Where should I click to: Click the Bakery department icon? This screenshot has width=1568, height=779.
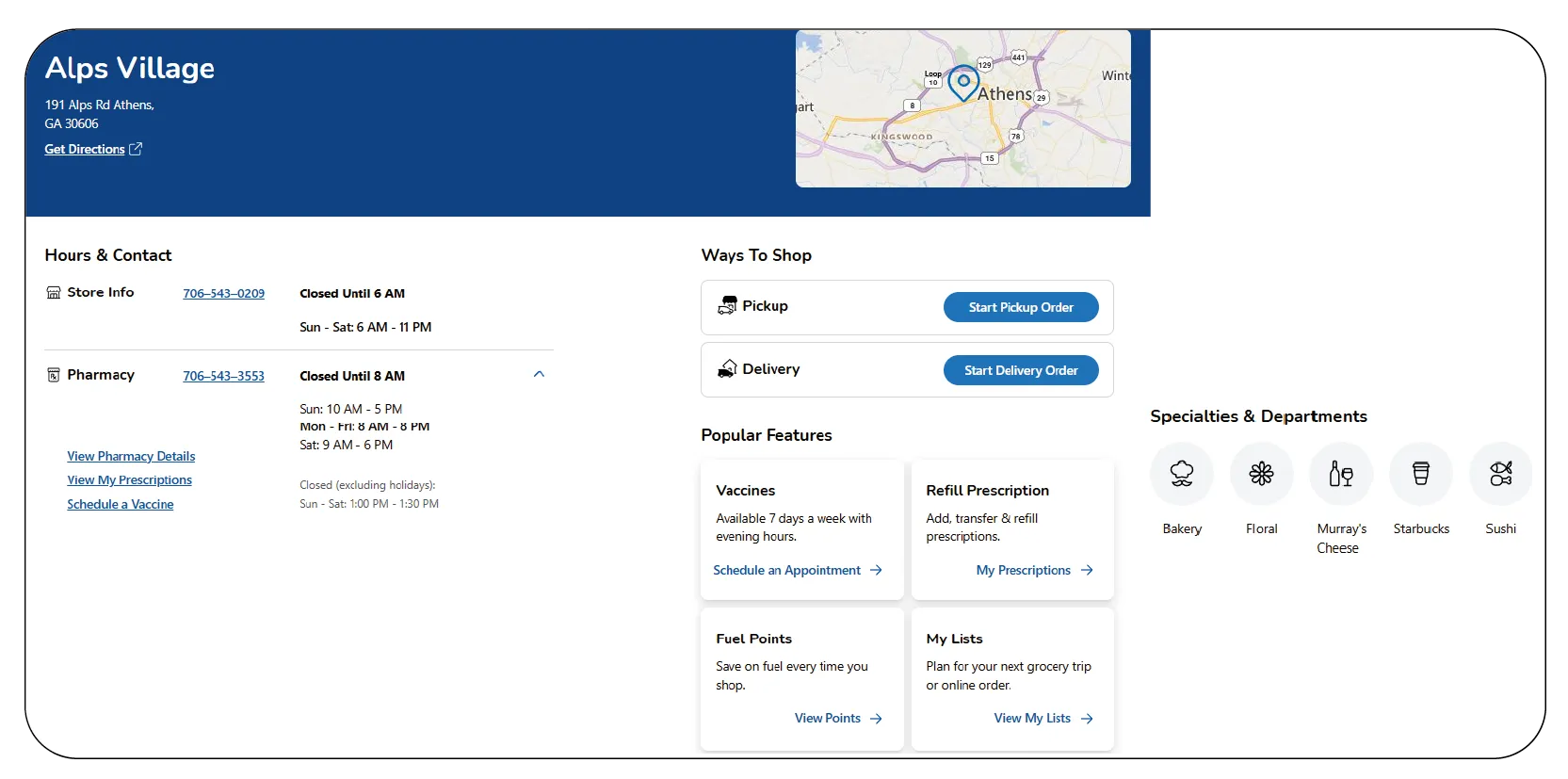point(1181,474)
